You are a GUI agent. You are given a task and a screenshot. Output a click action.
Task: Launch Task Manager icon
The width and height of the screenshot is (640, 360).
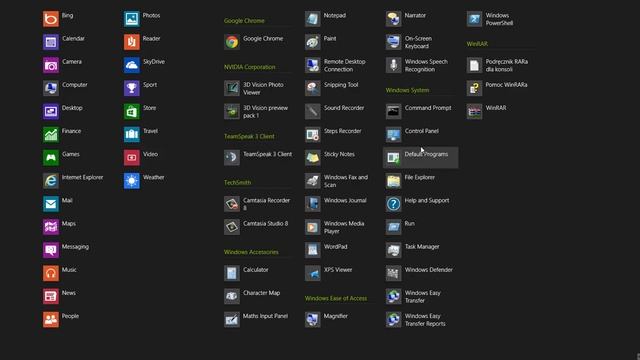pos(393,250)
